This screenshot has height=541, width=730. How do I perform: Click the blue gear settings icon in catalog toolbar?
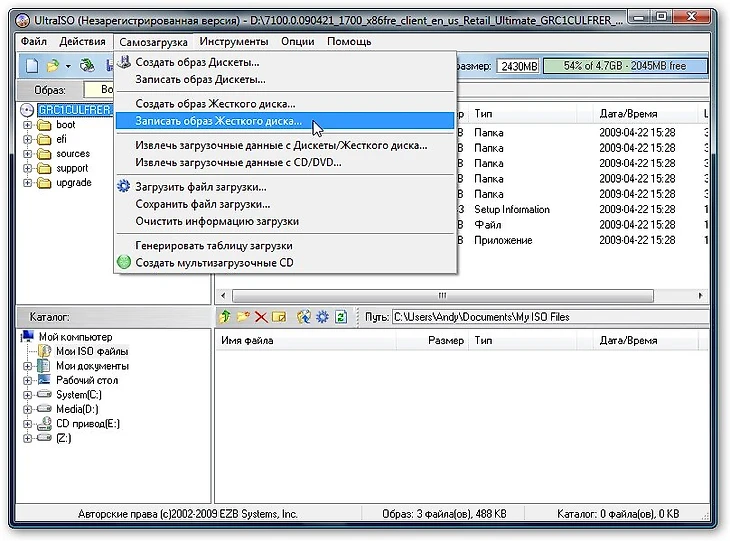322,317
